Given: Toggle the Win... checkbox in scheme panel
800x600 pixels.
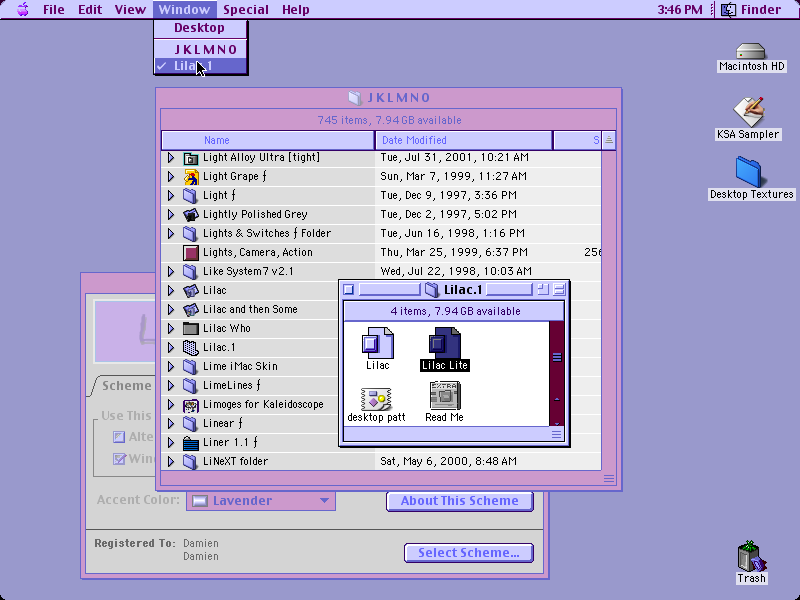Looking at the screenshot, I should click(x=119, y=459).
